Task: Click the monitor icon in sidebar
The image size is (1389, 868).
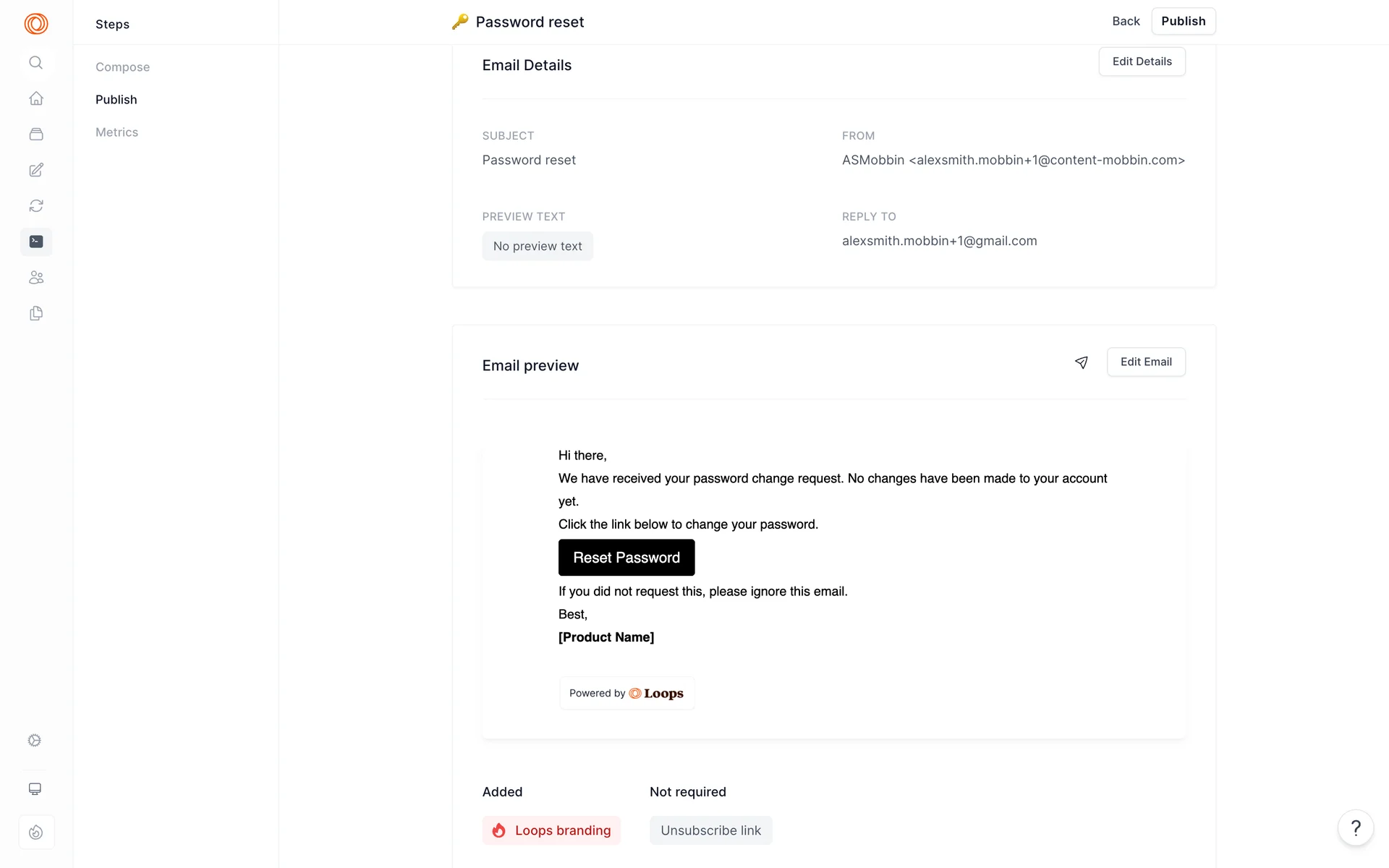Action: point(35,789)
